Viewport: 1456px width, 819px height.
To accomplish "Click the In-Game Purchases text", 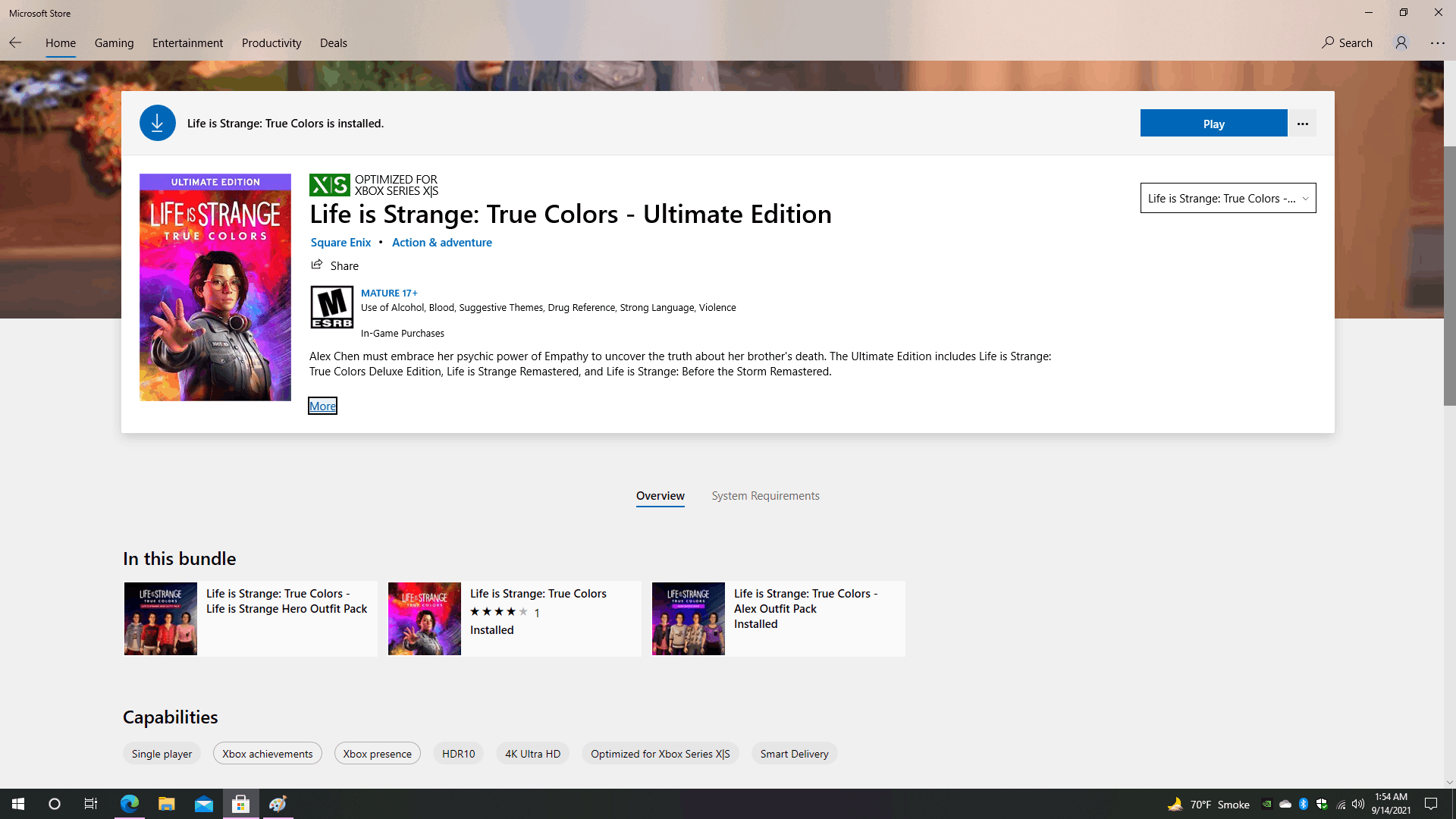I will click(403, 333).
